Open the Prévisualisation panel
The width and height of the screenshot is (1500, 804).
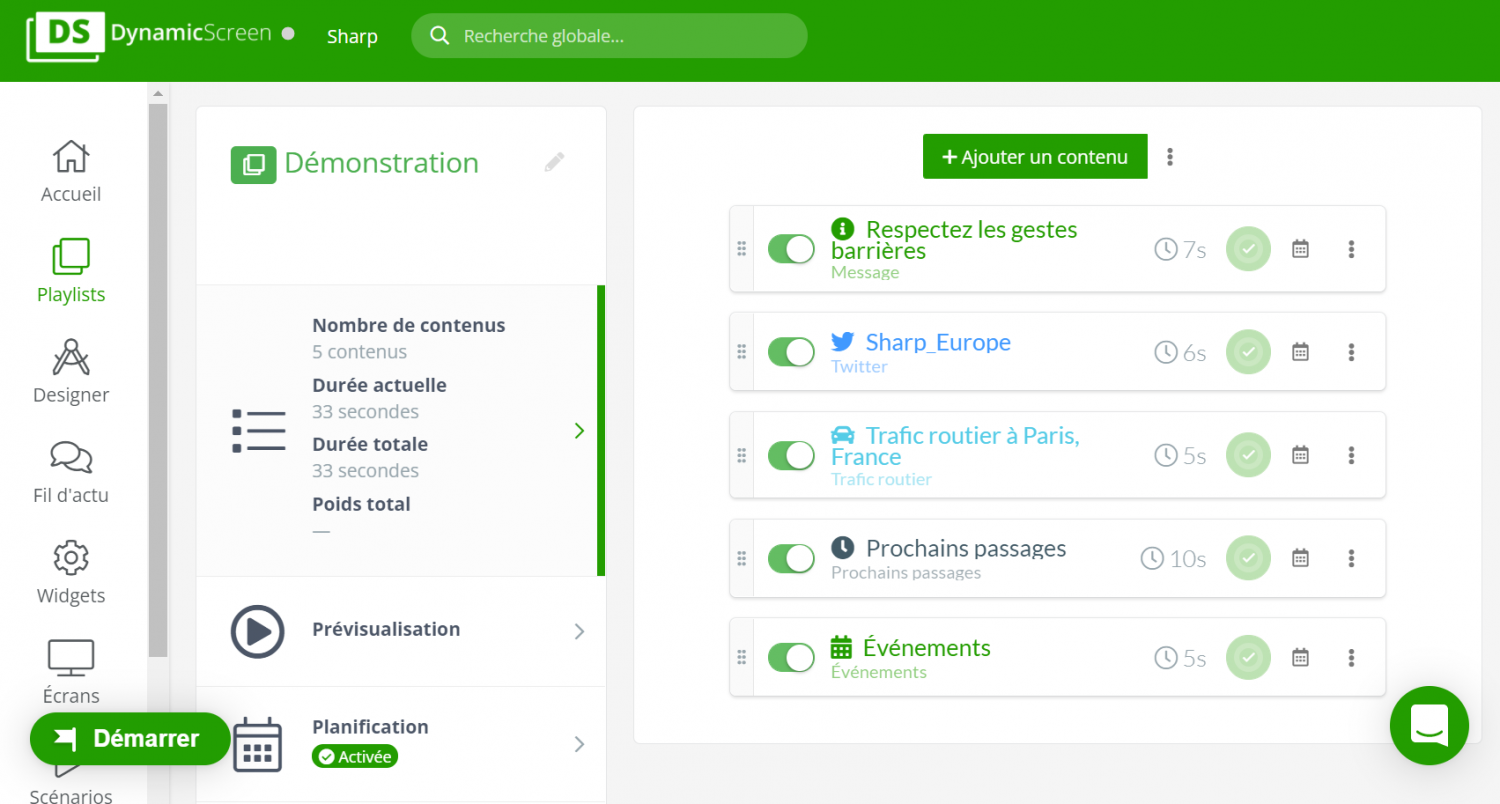[x=401, y=631]
